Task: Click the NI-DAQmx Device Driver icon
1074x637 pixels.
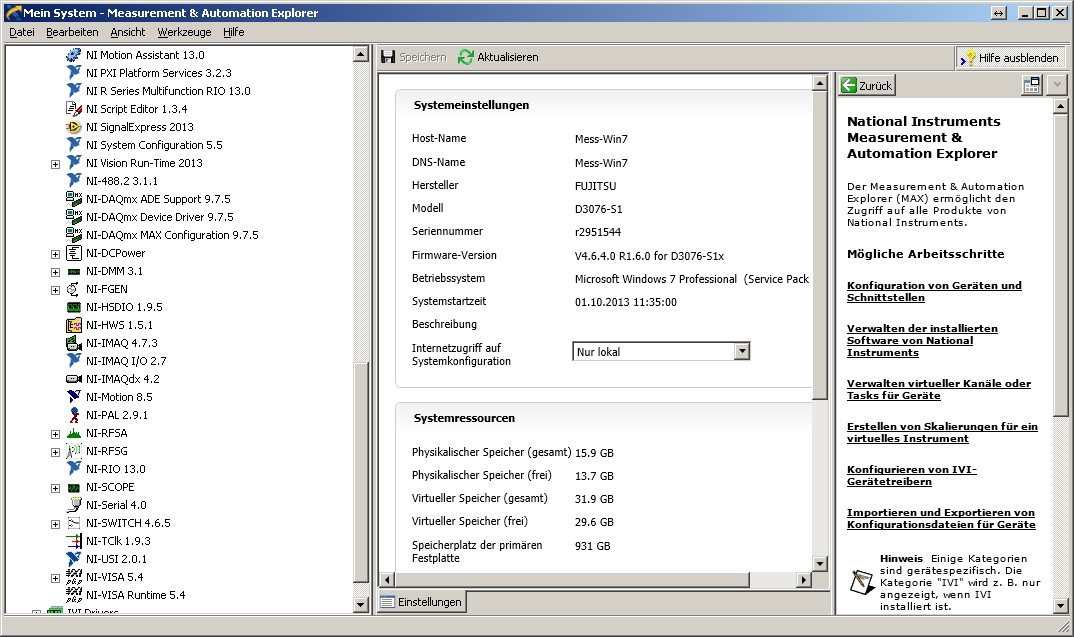Action: pyautogui.click(x=73, y=216)
